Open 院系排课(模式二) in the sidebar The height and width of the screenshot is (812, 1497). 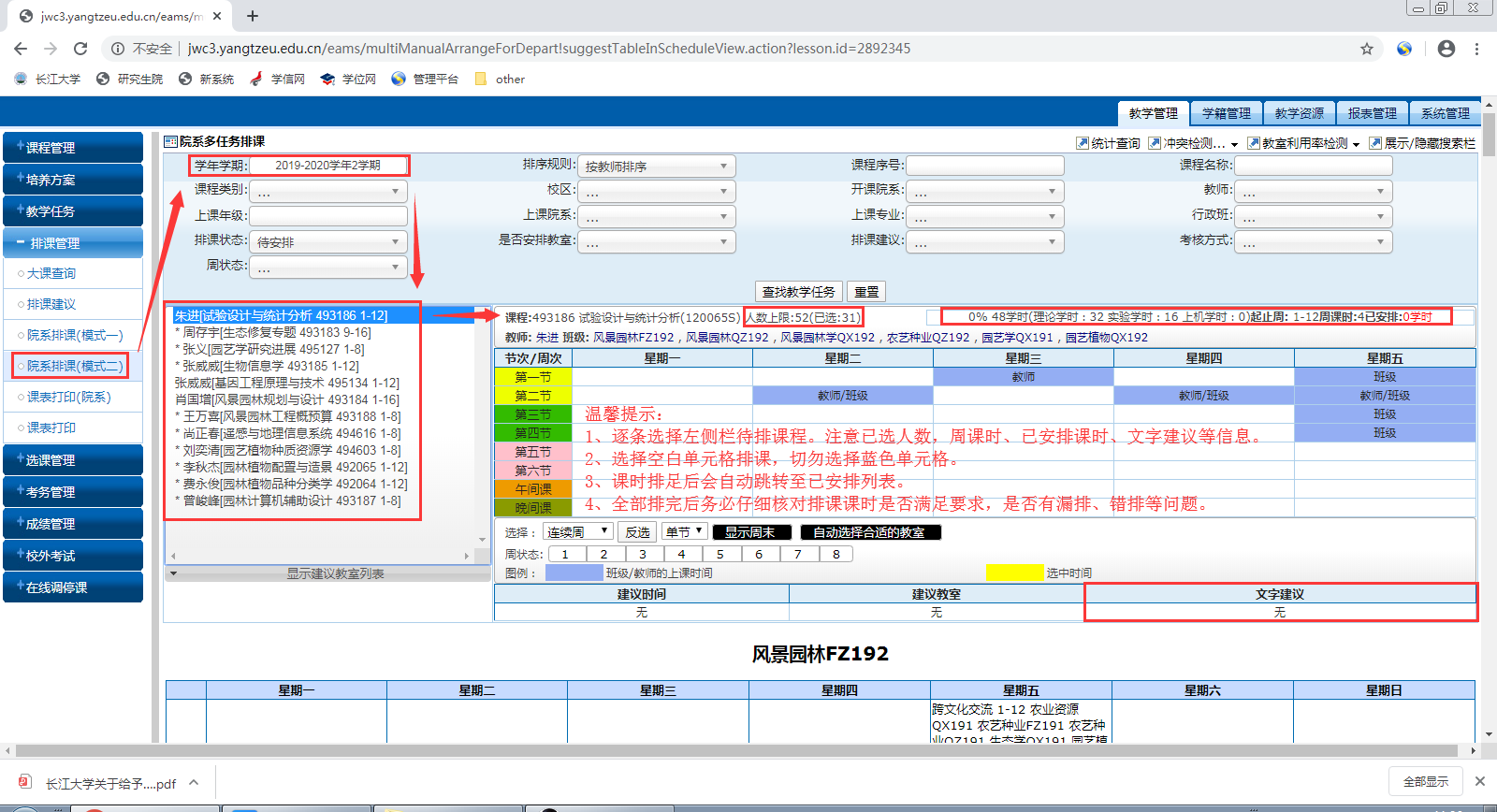73,366
